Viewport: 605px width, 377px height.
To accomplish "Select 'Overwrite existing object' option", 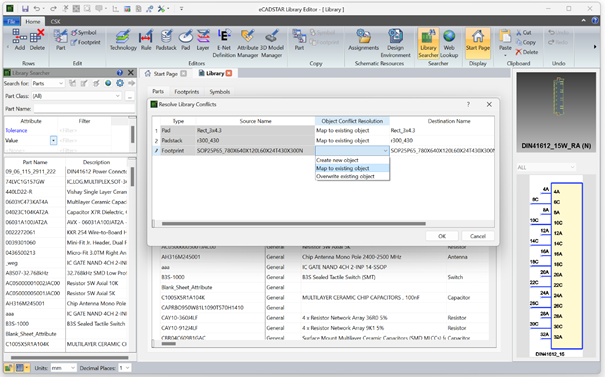I will (352, 176).
